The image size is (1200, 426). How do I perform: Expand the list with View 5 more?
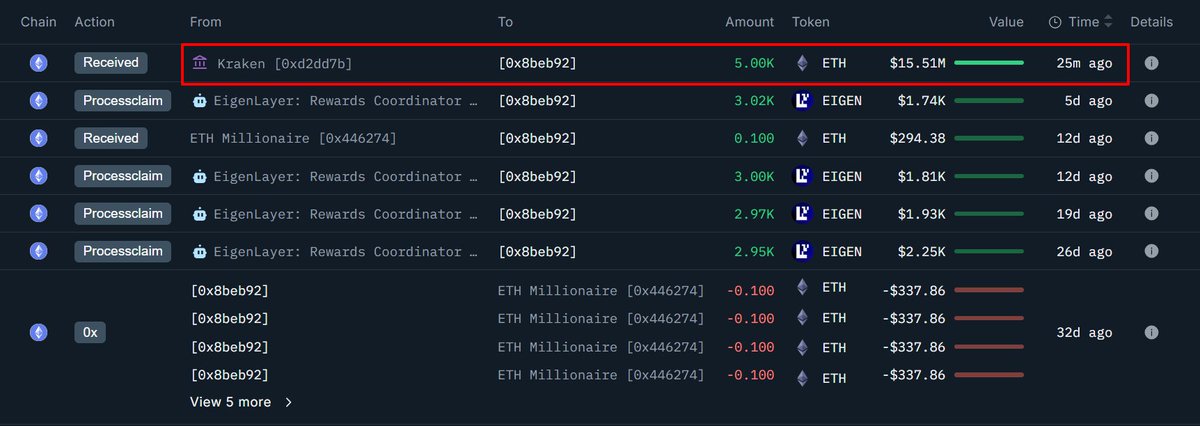click(240, 402)
